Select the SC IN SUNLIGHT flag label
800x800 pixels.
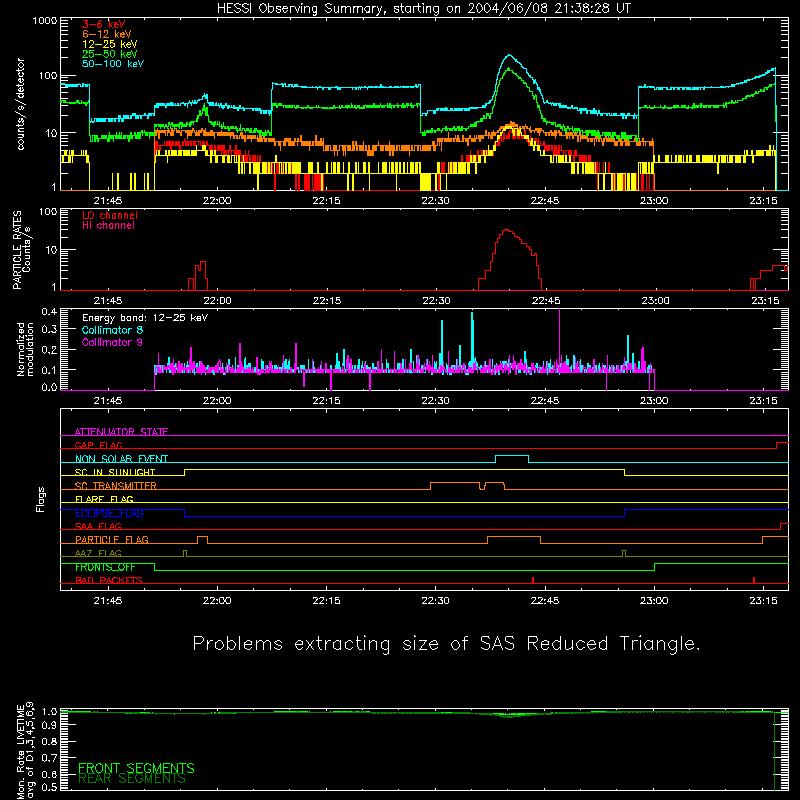pos(115,472)
